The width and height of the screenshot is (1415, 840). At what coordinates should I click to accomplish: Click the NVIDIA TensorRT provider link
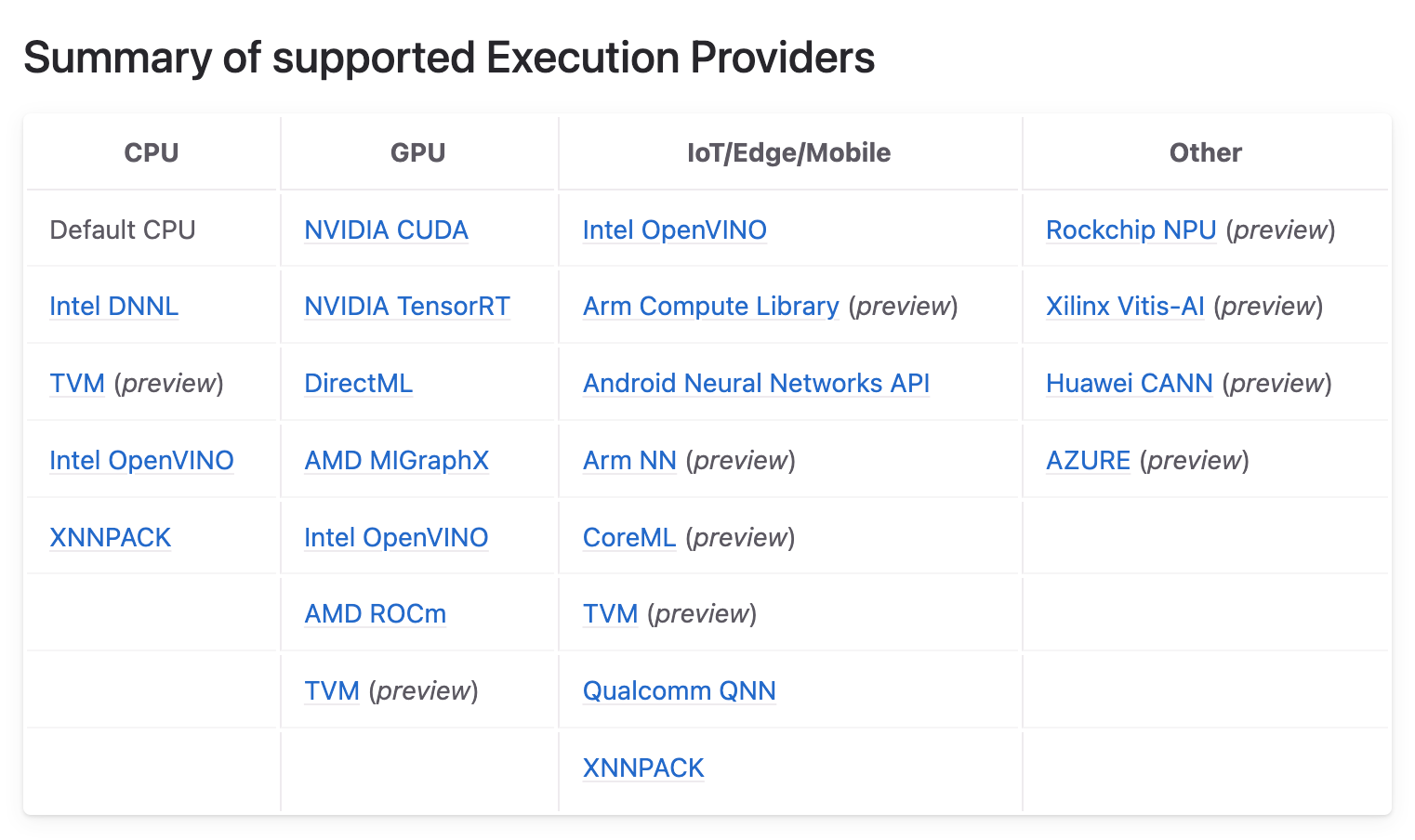[407, 307]
